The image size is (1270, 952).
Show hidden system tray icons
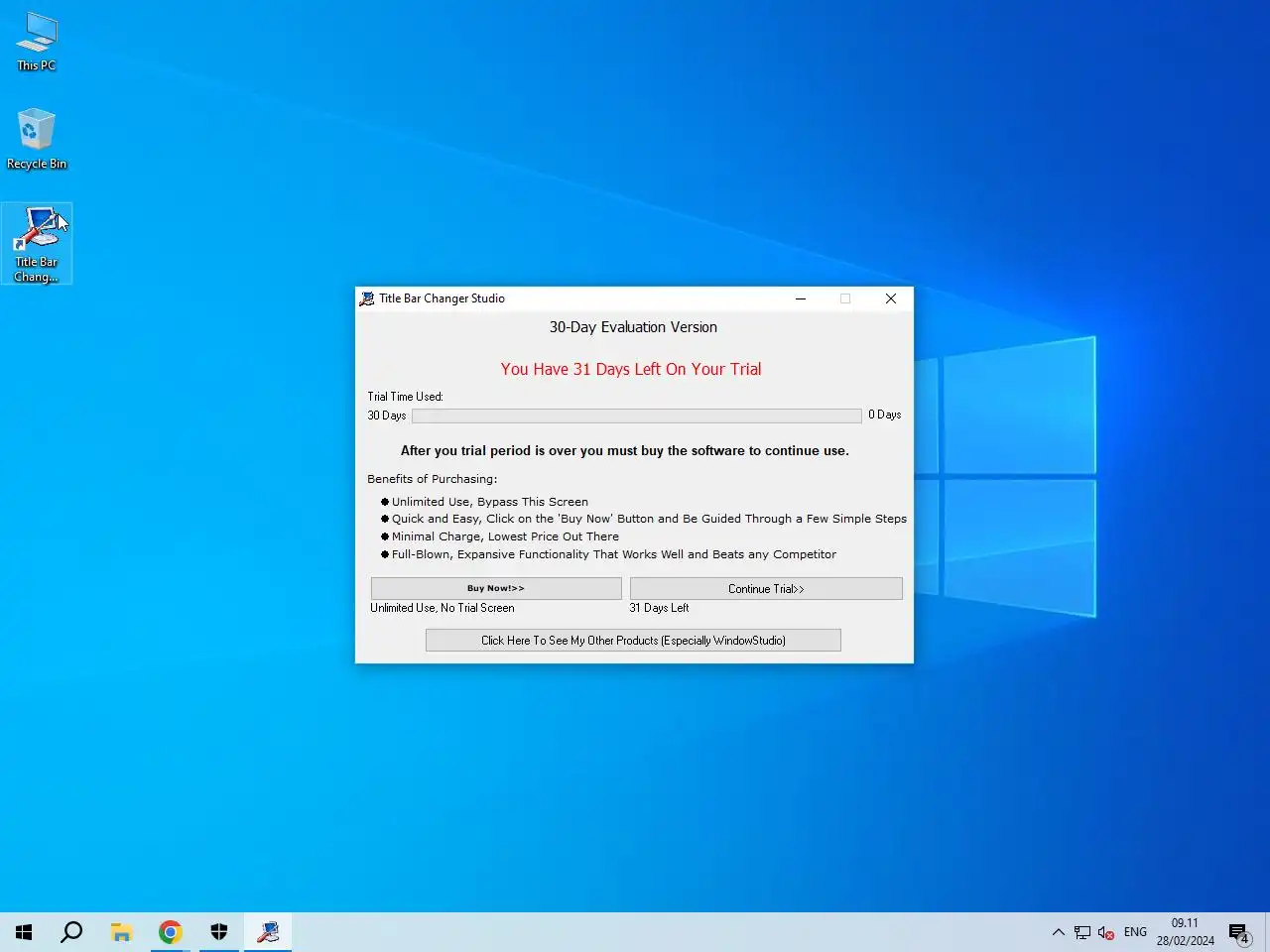pyautogui.click(x=1058, y=932)
